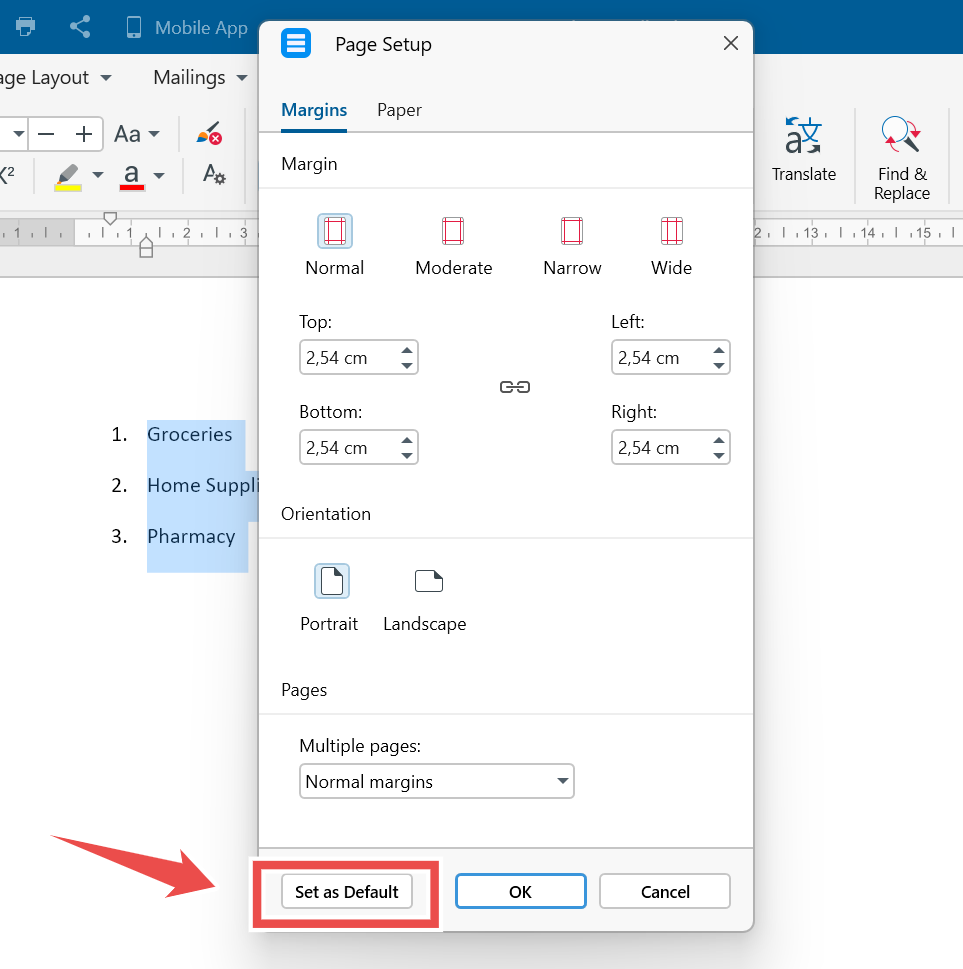Apply the red font color

point(132,177)
